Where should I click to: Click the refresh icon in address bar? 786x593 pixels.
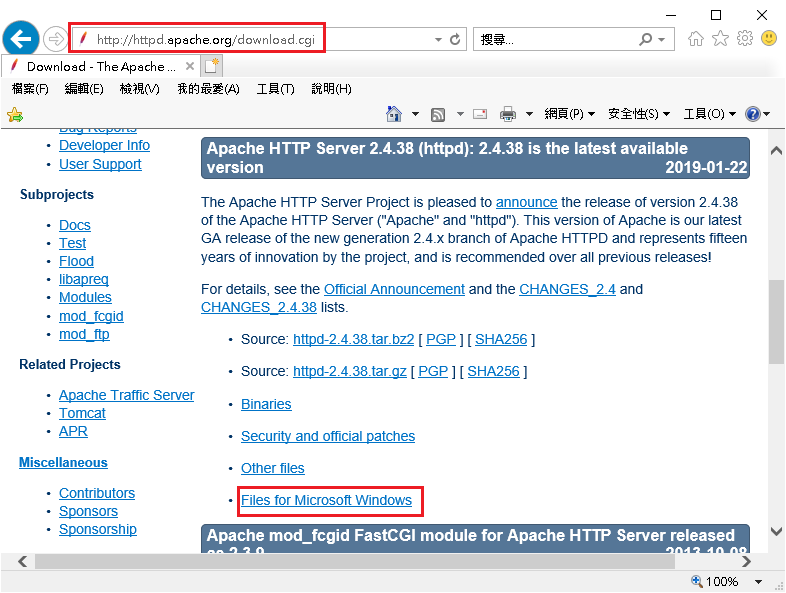pos(455,39)
